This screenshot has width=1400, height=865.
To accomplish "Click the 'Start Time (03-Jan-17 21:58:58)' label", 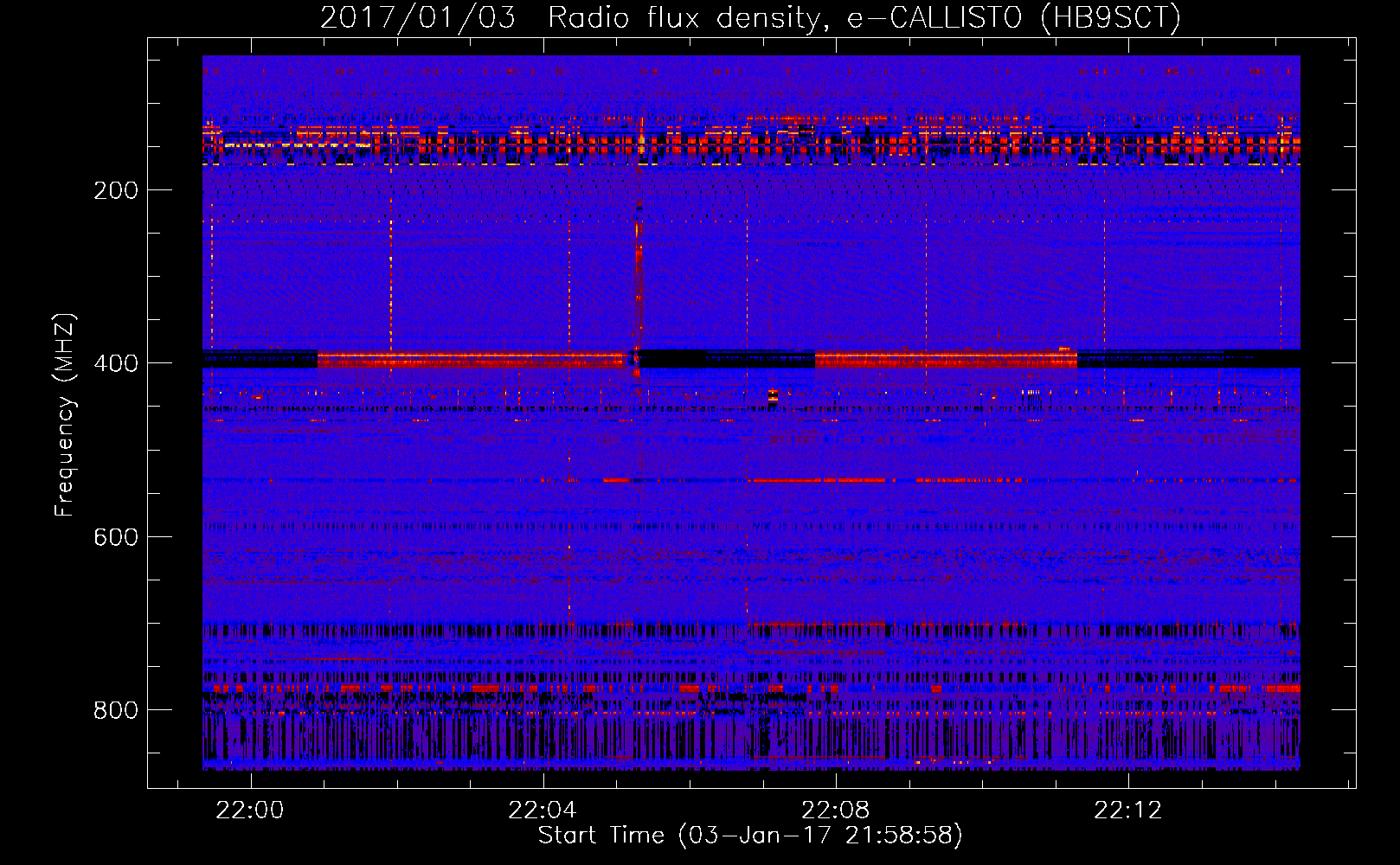I will [750, 836].
